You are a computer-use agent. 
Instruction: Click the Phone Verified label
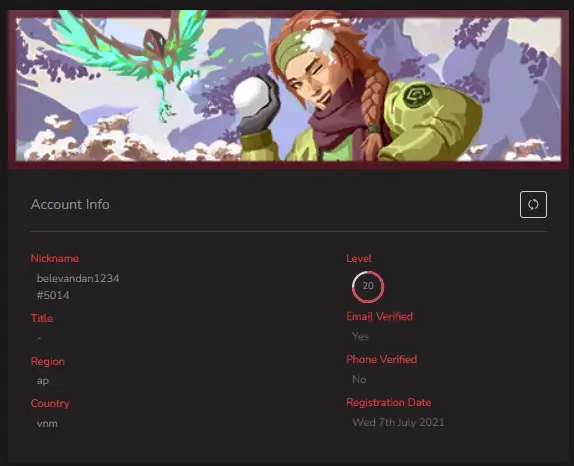click(x=381, y=359)
